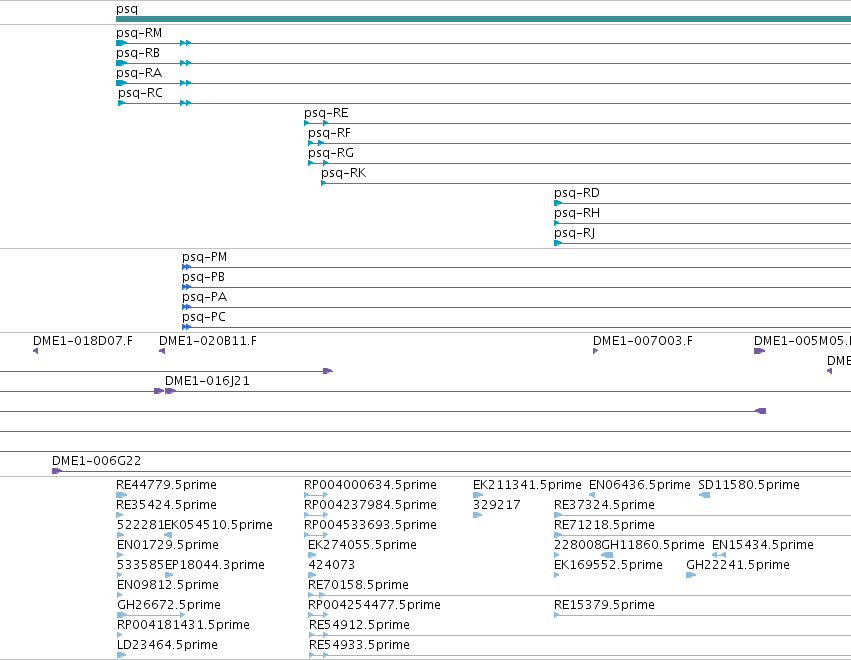Select the EK169552.5prime EST label
Screen dimensions: 851x660
click(608, 565)
